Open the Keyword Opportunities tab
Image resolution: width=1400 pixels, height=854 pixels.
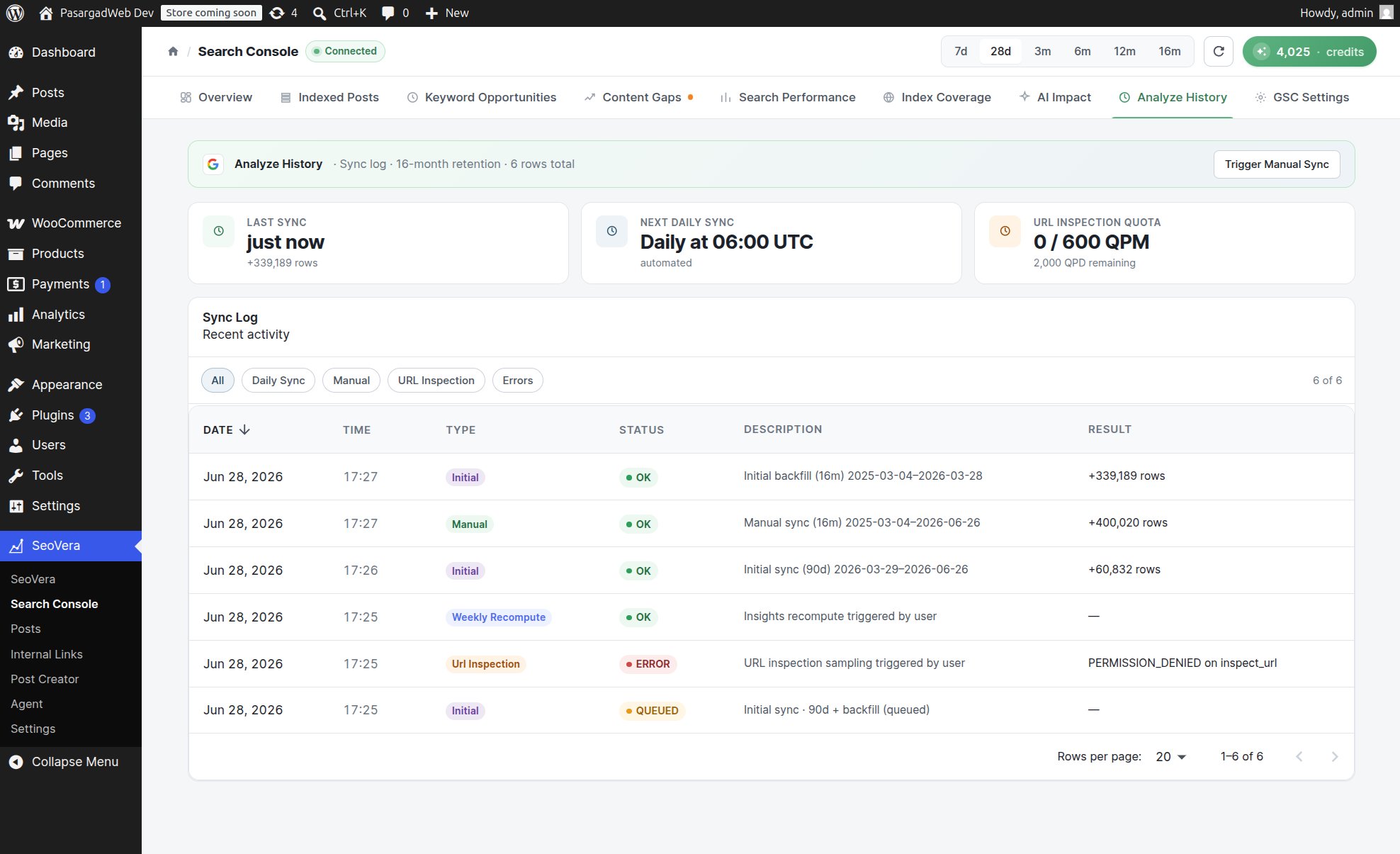[x=482, y=97]
